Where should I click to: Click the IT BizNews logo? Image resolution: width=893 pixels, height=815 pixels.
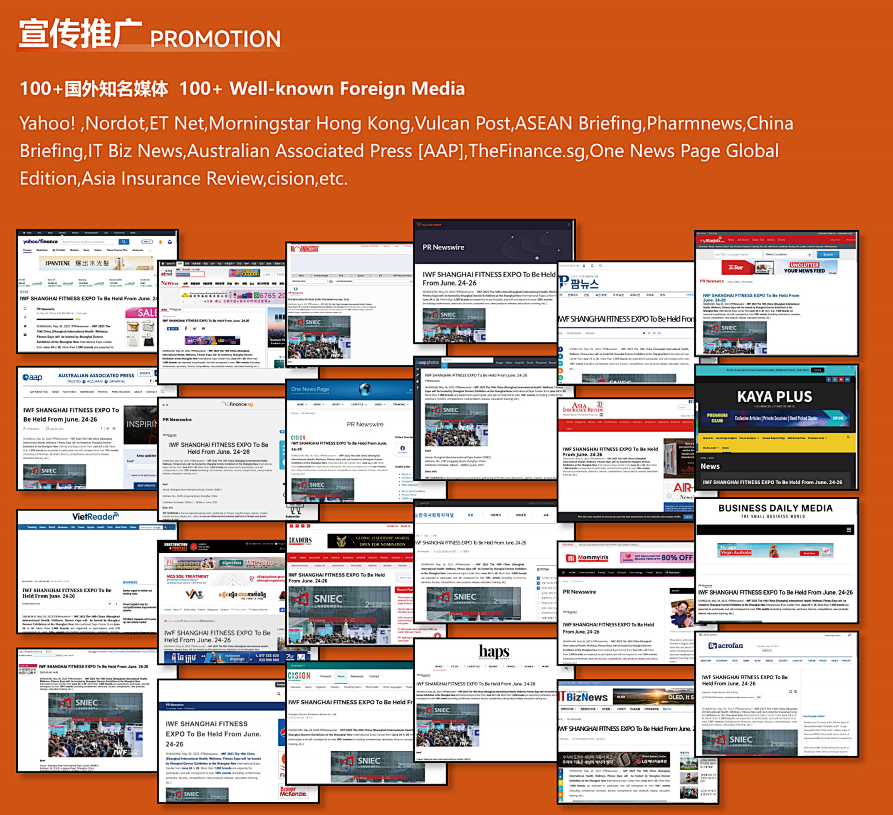pos(583,697)
